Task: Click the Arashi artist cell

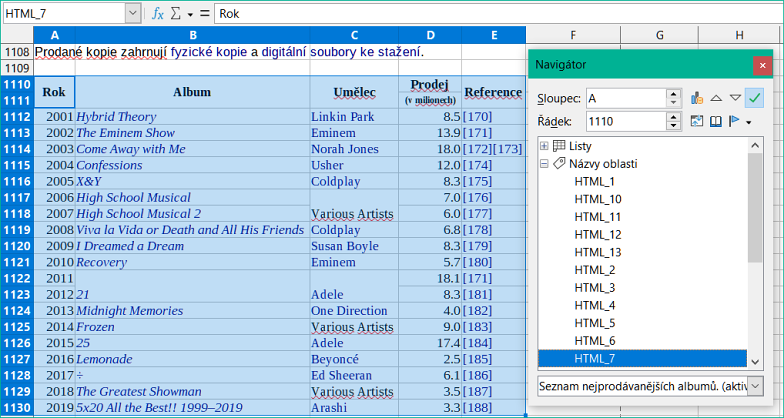Action: [x=354, y=408]
